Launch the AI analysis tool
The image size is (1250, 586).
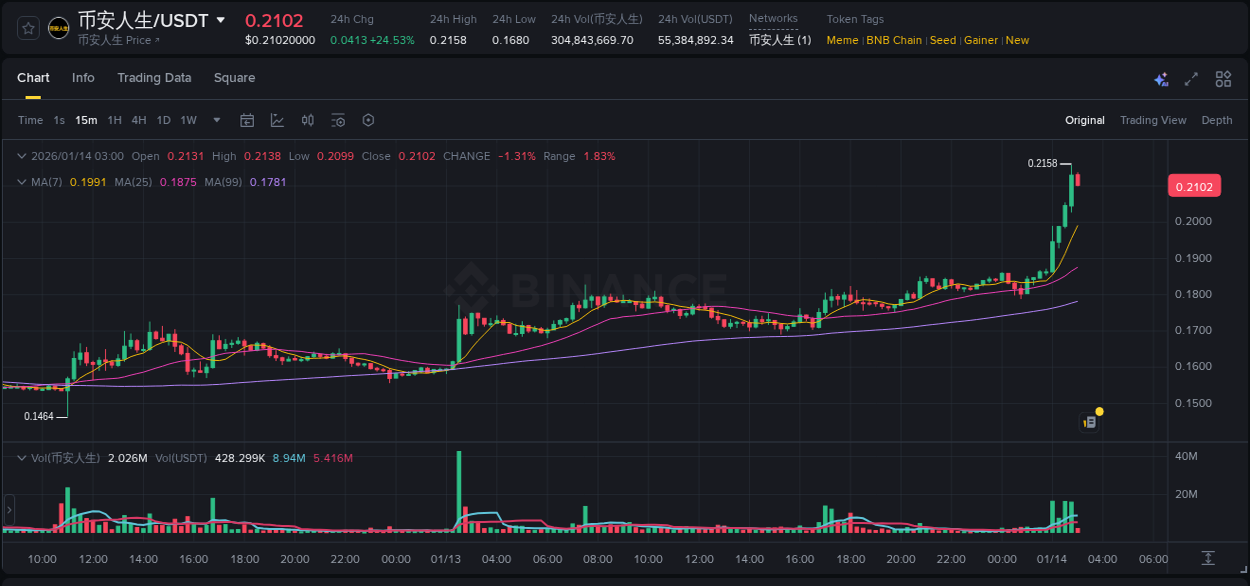[1161, 78]
